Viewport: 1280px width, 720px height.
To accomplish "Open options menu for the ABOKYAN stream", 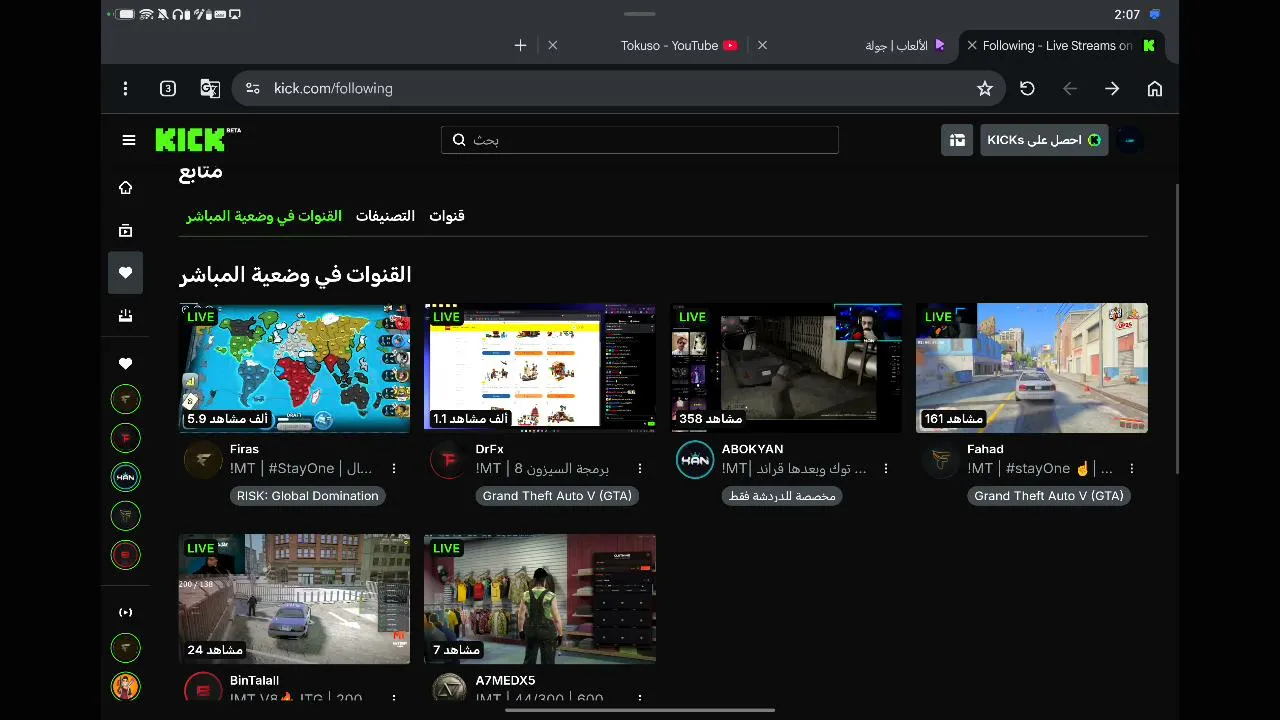I will click(x=886, y=468).
